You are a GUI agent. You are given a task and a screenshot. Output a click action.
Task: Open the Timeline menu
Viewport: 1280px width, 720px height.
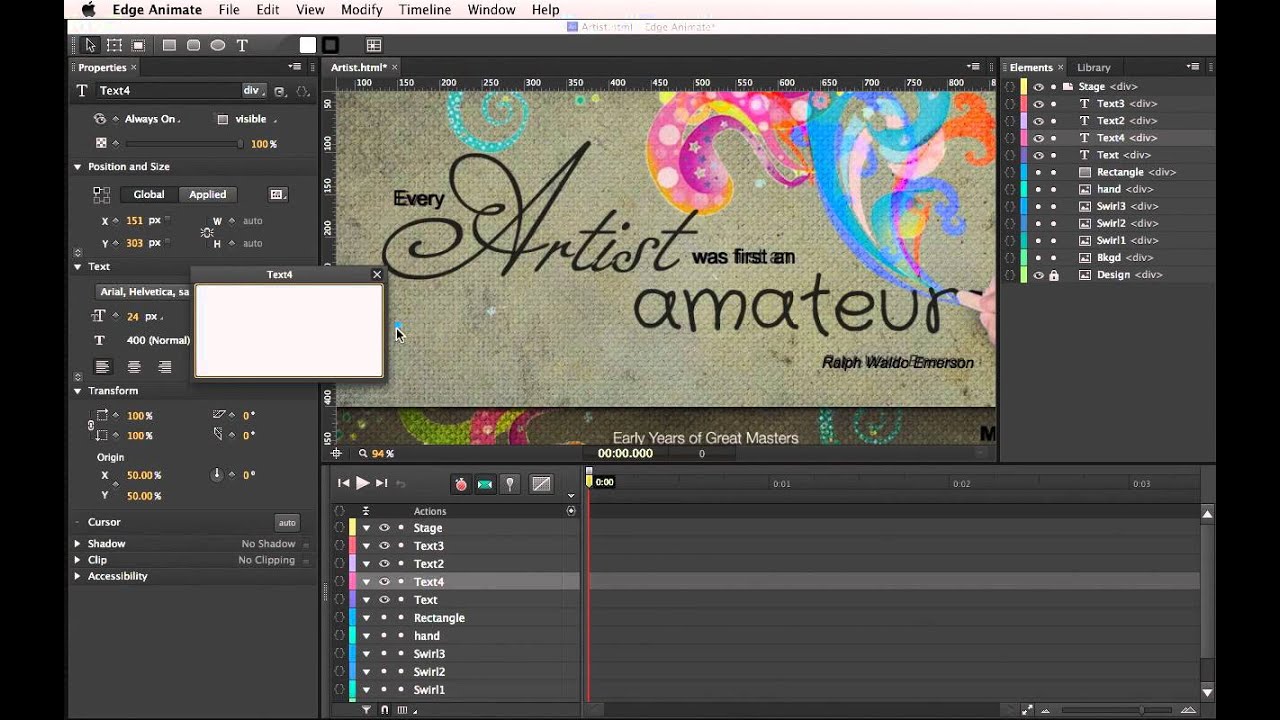(424, 10)
